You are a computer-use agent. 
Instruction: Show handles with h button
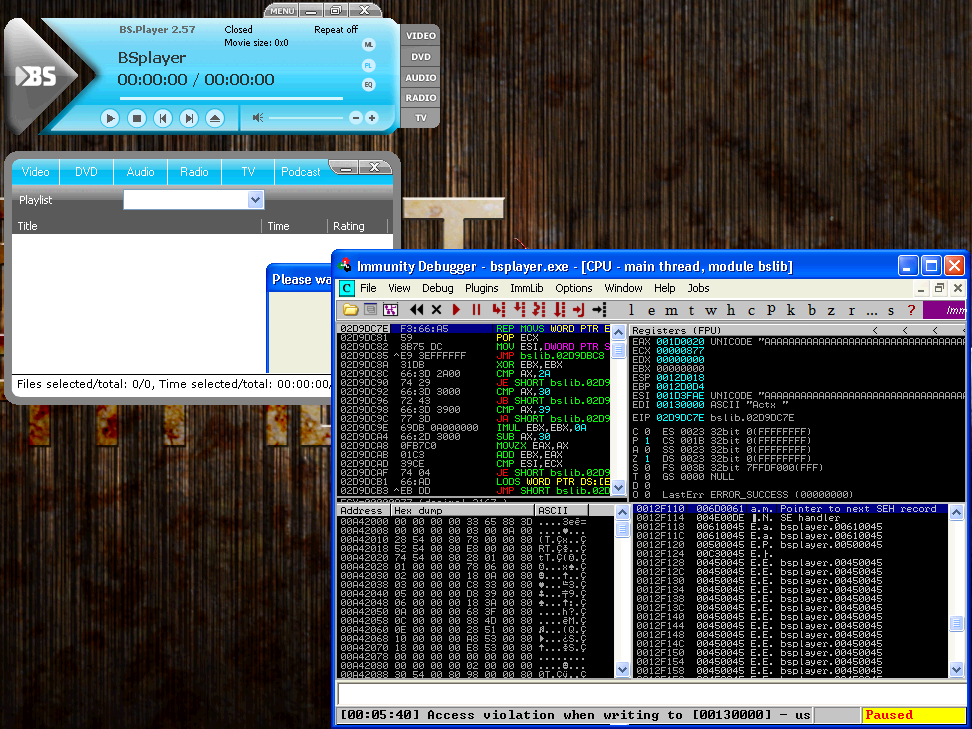point(731,310)
